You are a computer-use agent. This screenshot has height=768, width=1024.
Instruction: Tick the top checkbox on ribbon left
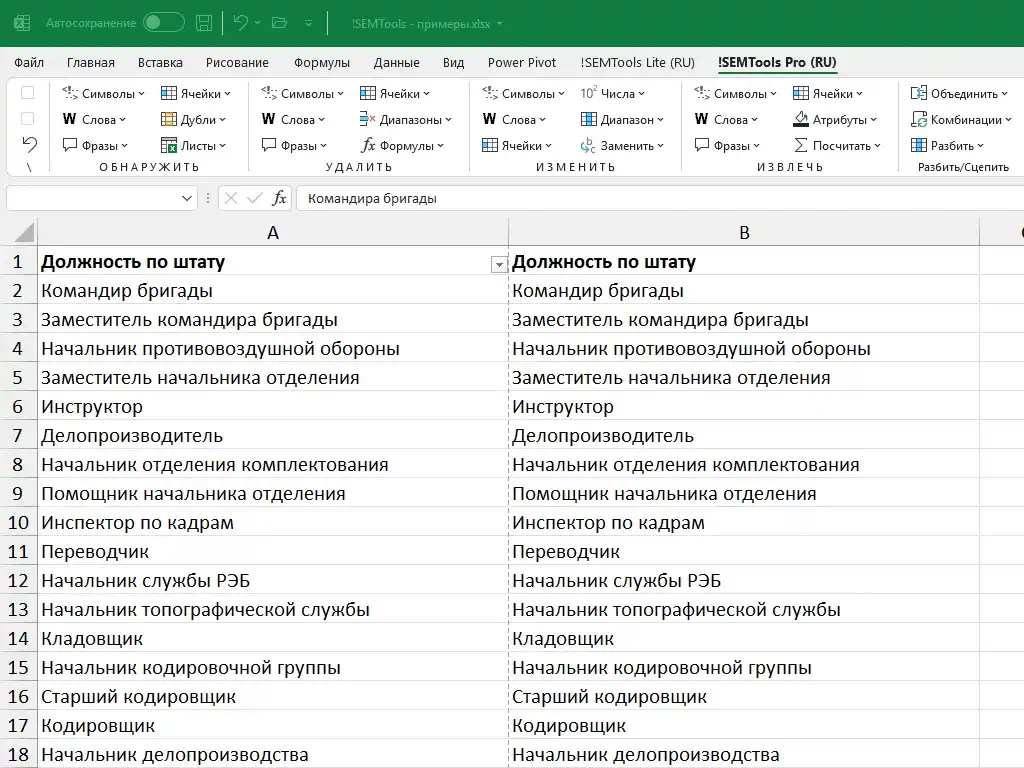pos(27,93)
